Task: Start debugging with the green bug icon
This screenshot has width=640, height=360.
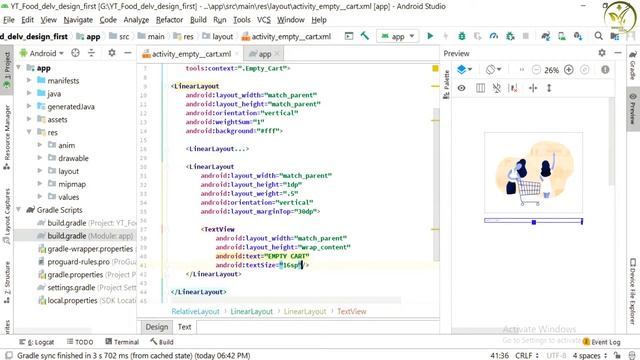Action: pos(462,36)
